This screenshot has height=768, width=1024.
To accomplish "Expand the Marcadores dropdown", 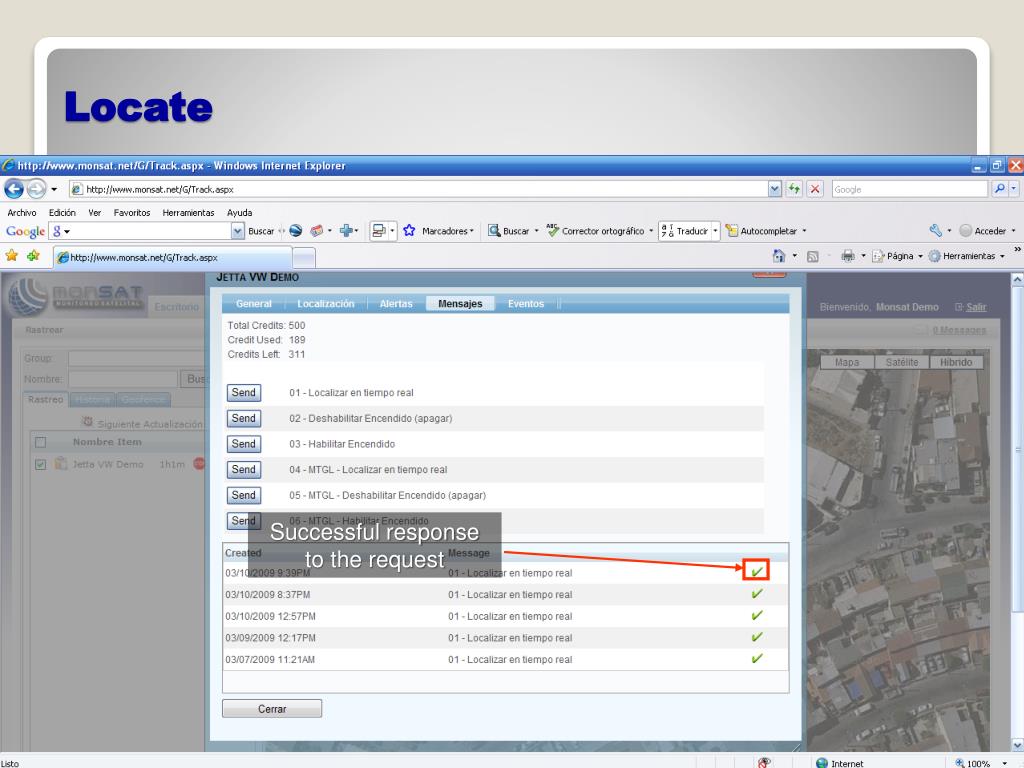I will 472,231.
